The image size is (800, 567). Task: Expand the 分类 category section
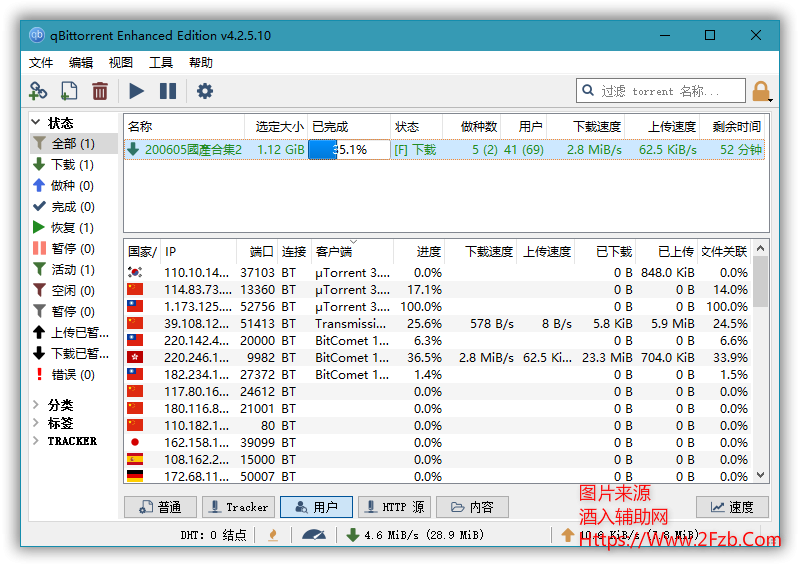pyautogui.click(x=37, y=405)
